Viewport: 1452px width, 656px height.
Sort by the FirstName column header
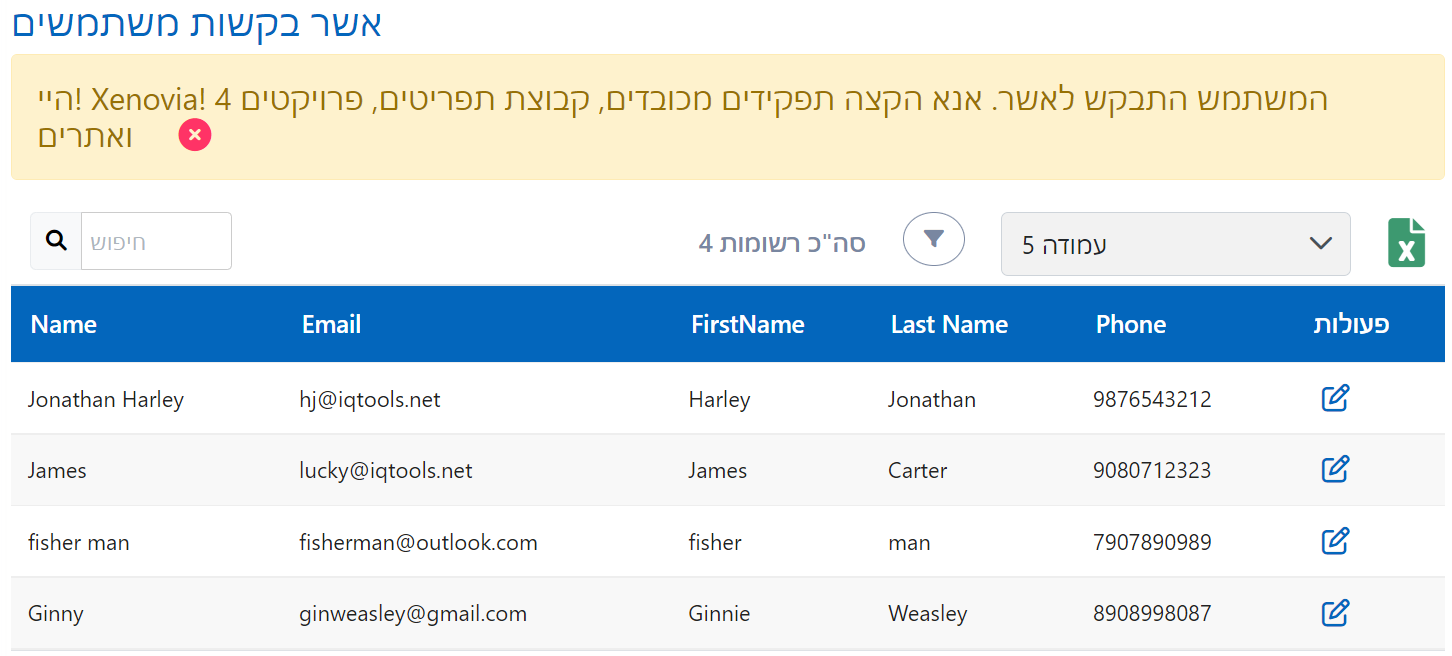tap(747, 325)
